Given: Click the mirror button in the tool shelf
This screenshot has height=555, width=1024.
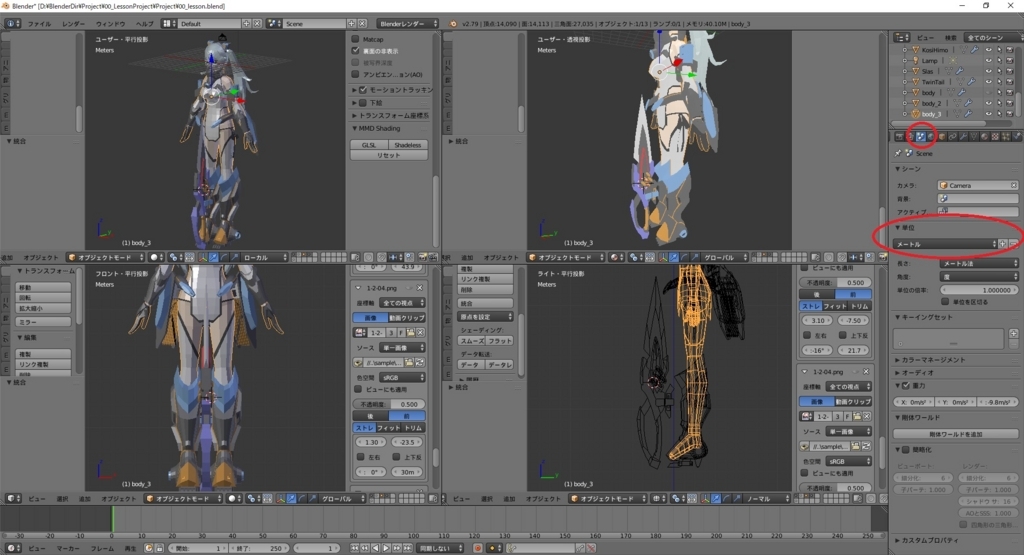Looking at the screenshot, I should (x=43, y=322).
